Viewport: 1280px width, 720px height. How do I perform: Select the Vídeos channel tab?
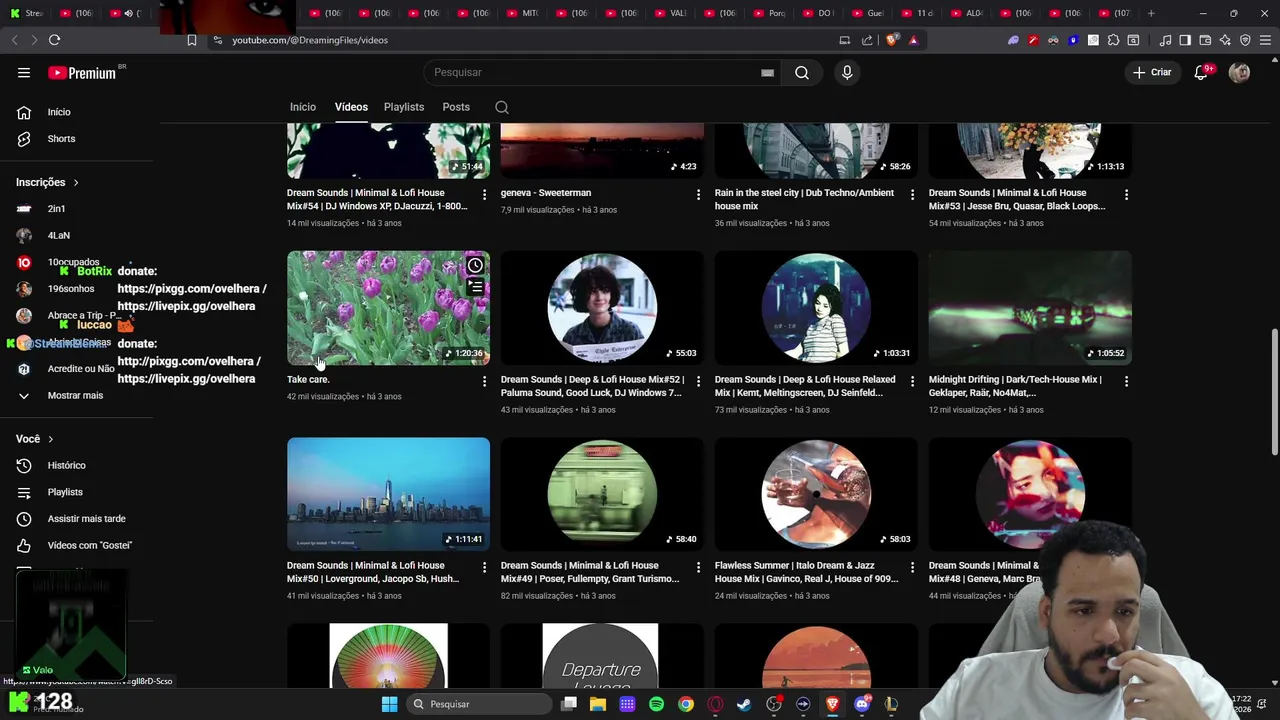351,107
